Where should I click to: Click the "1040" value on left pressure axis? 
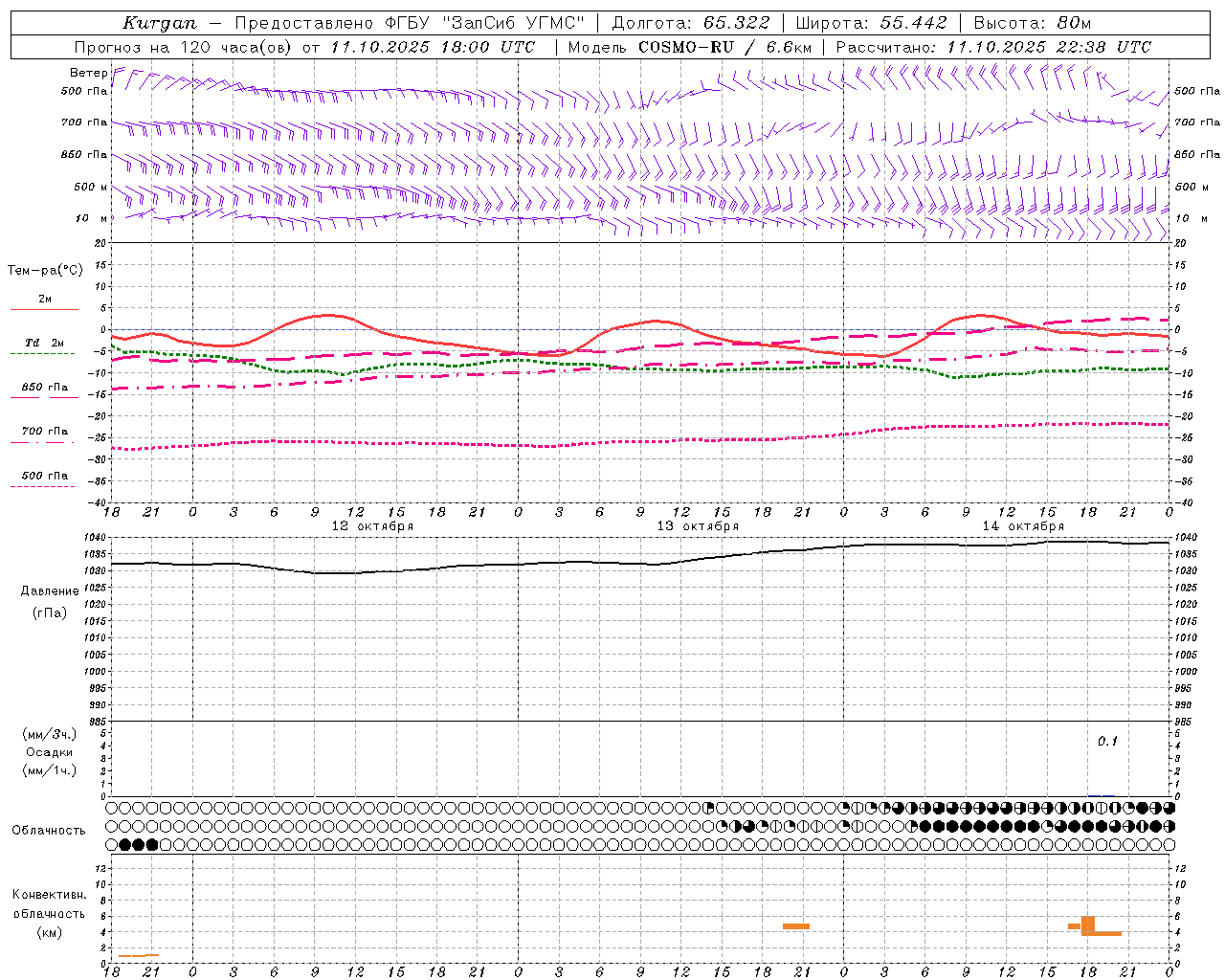coord(95,539)
